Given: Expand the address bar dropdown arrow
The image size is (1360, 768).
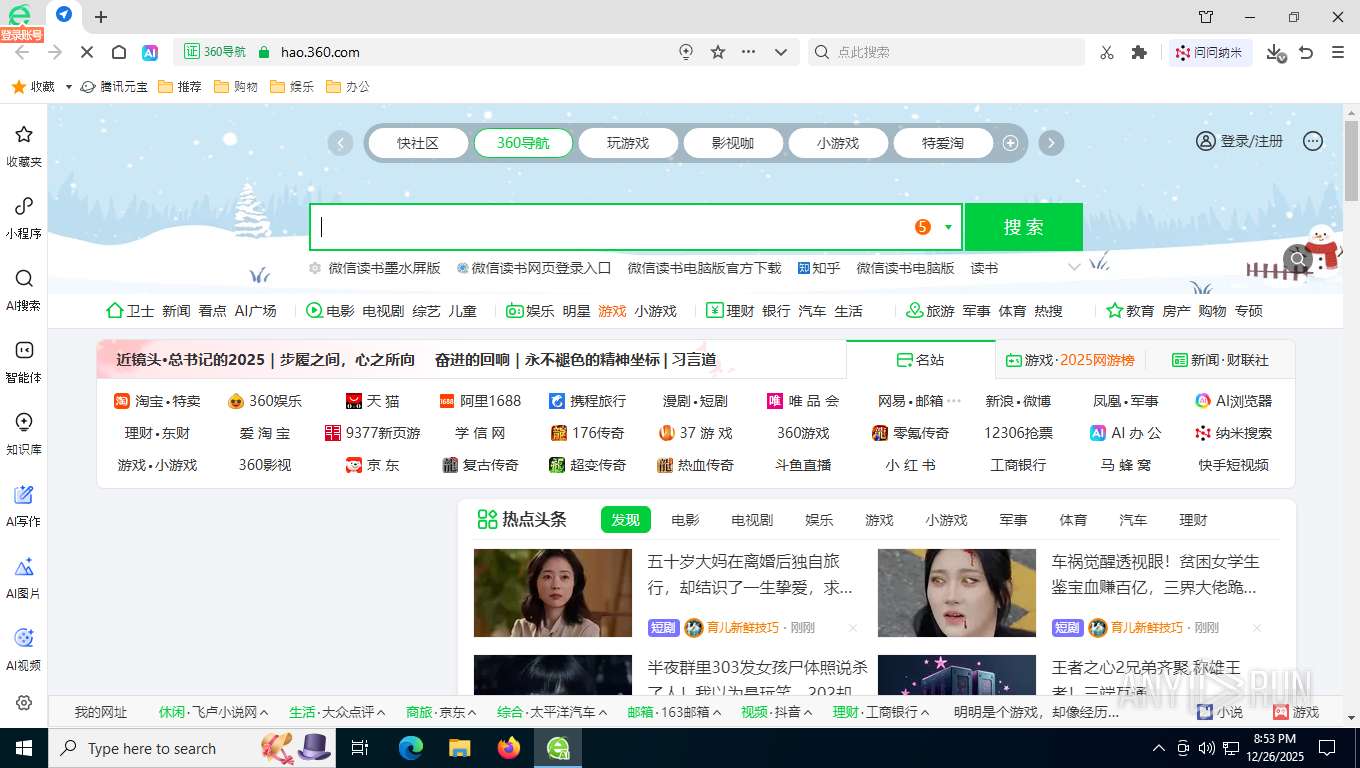Looking at the screenshot, I should [x=781, y=52].
